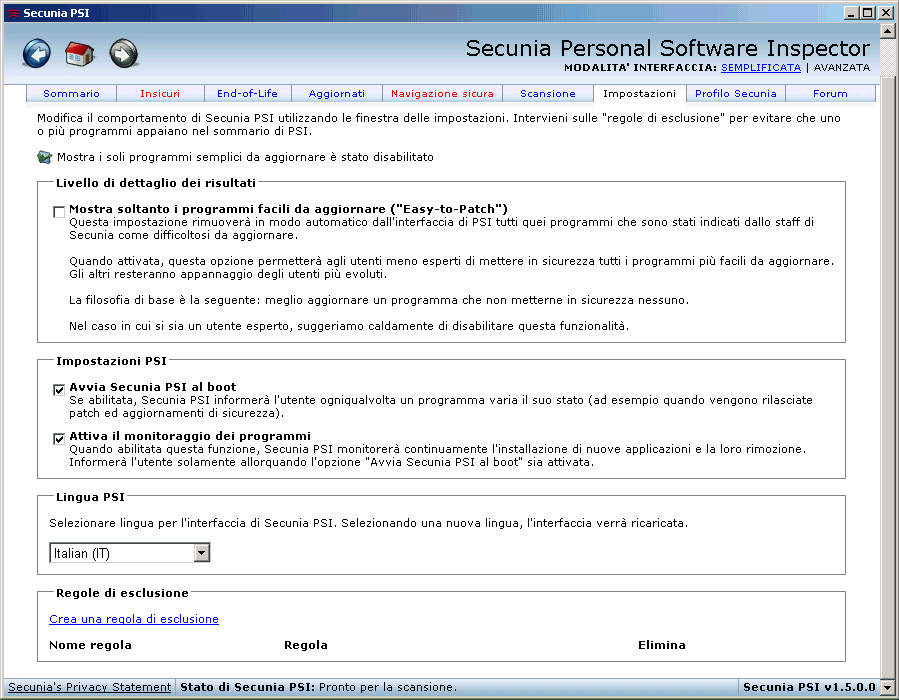Minimize the Secunia PSI window
The height and width of the screenshot is (700, 899).
(851, 13)
